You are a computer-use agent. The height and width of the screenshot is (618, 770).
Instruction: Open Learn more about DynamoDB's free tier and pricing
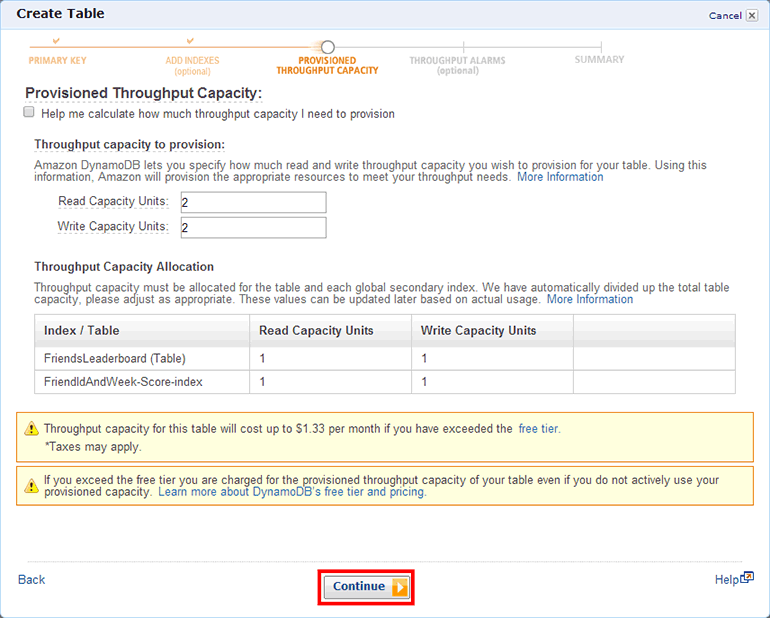pyautogui.click(x=292, y=493)
